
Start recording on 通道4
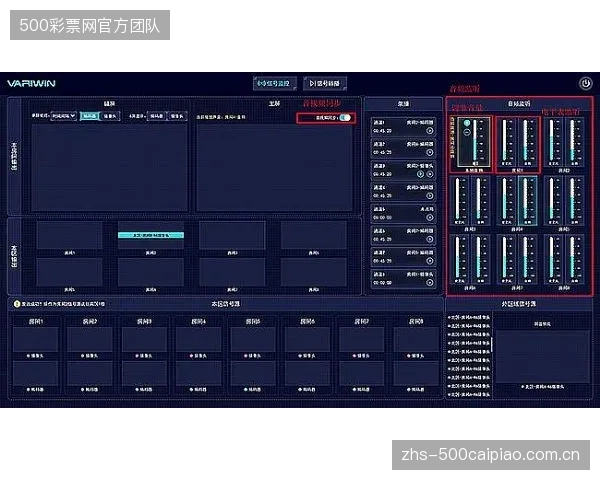click(x=430, y=196)
